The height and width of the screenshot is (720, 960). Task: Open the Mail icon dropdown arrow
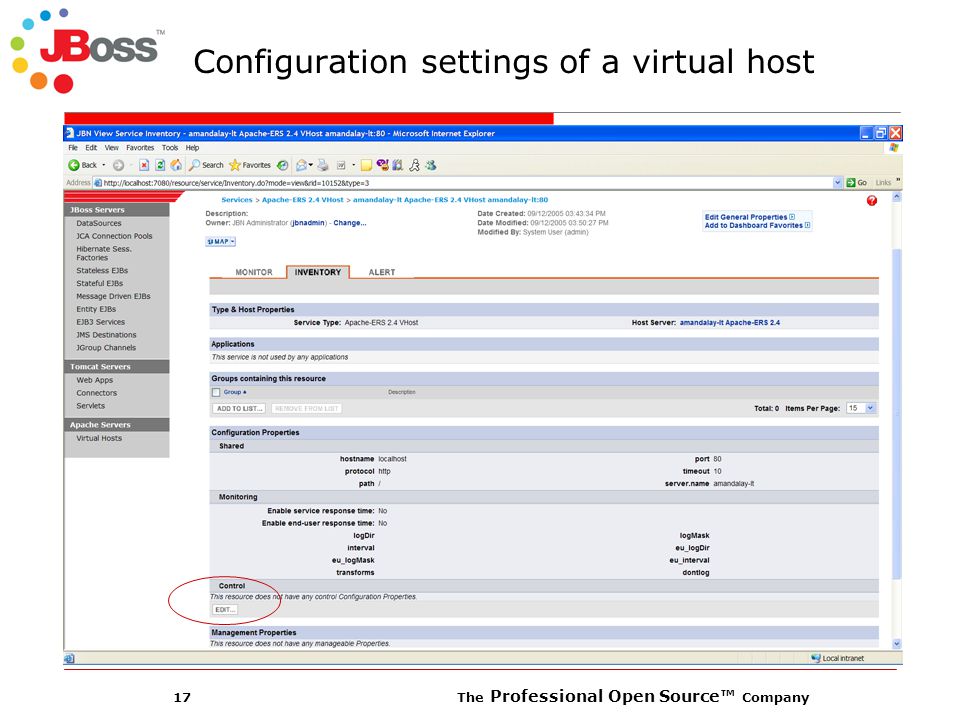click(x=310, y=165)
